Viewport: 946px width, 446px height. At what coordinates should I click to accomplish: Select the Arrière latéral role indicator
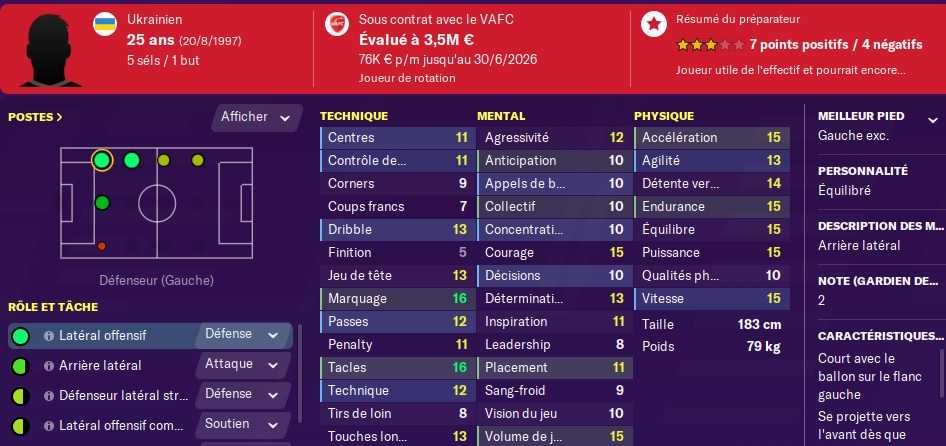coord(21,366)
